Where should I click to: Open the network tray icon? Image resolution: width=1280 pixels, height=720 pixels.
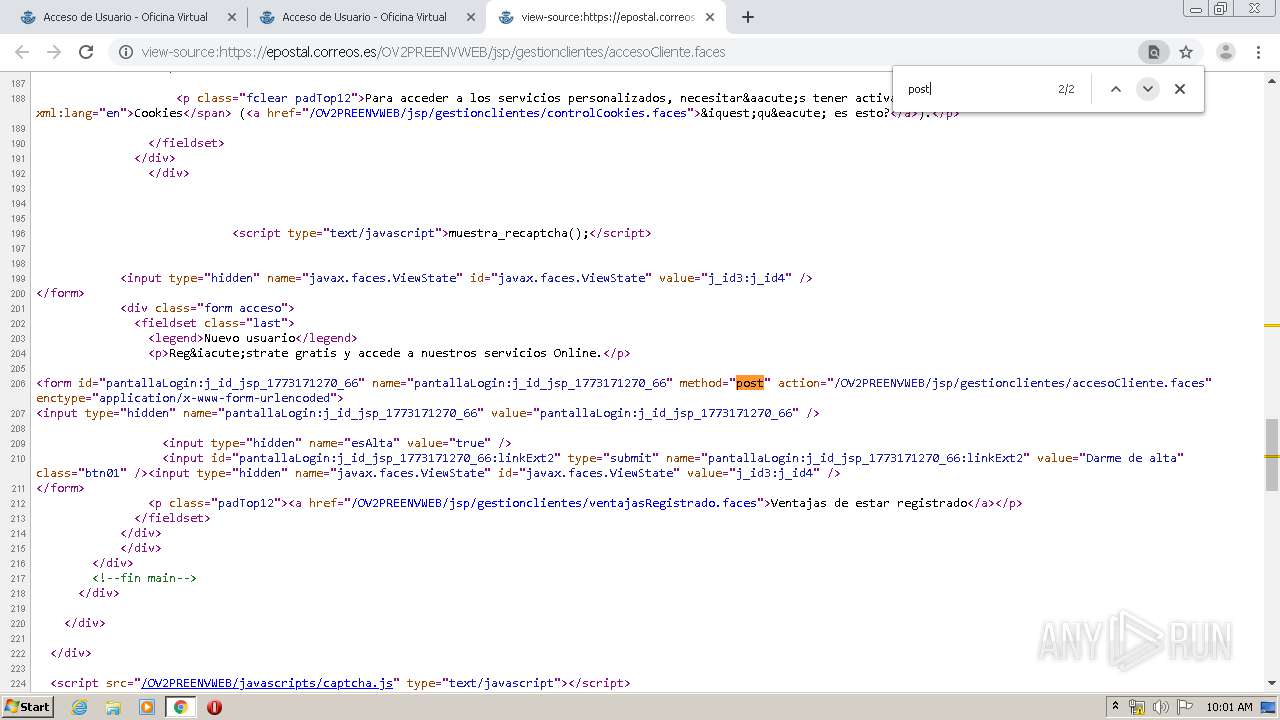click(1137, 707)
